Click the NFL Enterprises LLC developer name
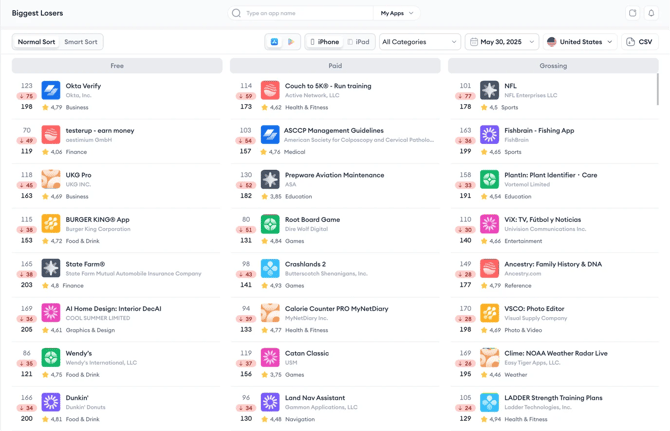670x431 pixels. [x=530, y=95]
